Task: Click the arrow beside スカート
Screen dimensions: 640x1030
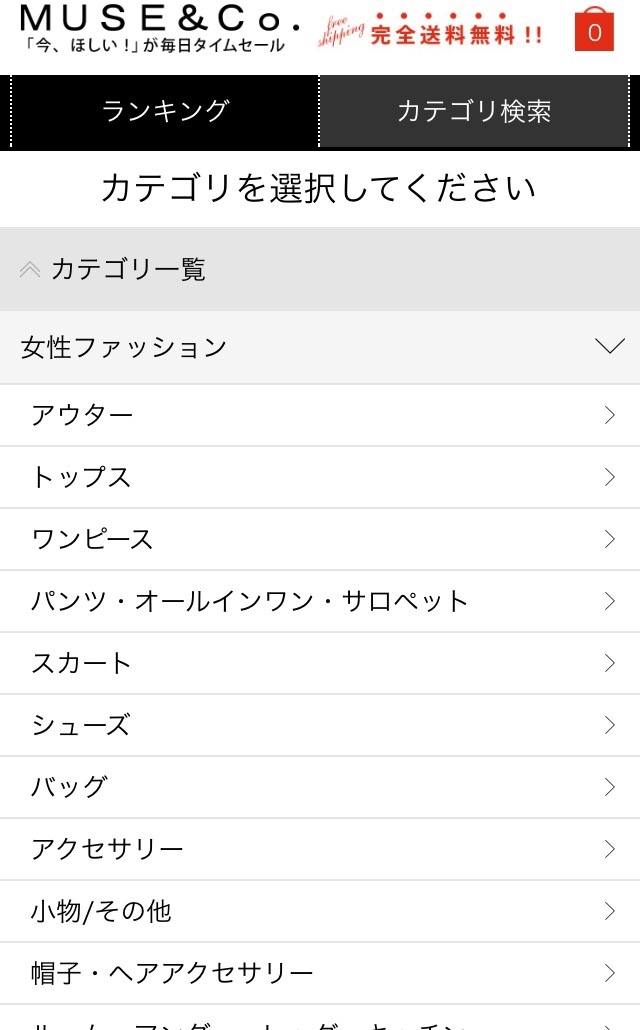Action: click(609, 663)
